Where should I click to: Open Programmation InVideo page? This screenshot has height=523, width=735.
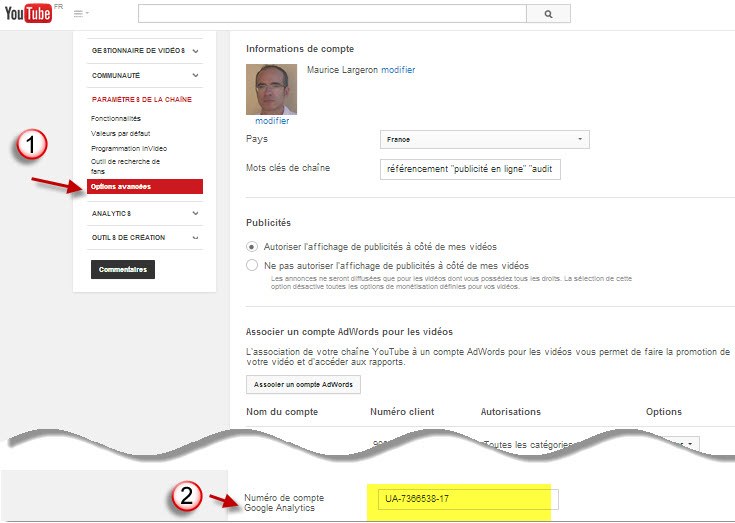[x=129, y=149]
